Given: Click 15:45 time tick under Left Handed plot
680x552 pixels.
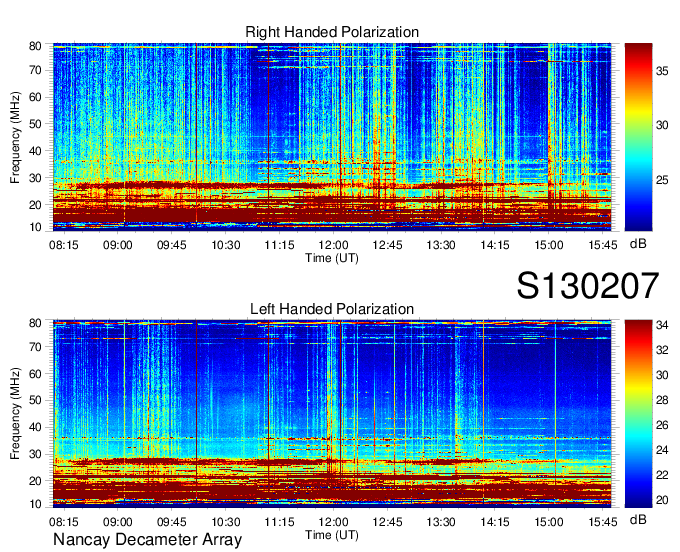Looking at the screenshot, I should [x=603, y=522].
